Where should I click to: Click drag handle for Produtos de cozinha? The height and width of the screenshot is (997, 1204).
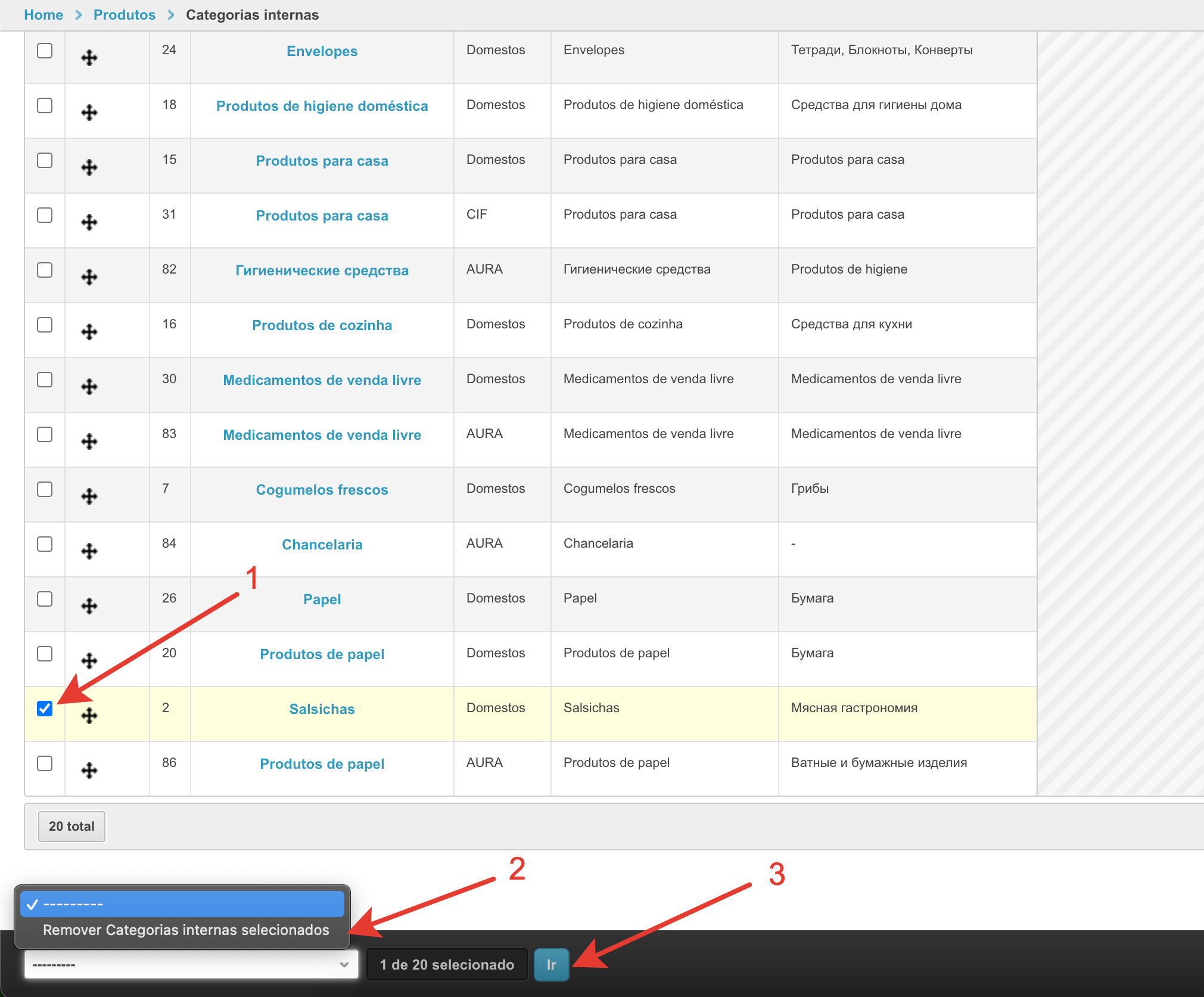click(x=89, y=332)
